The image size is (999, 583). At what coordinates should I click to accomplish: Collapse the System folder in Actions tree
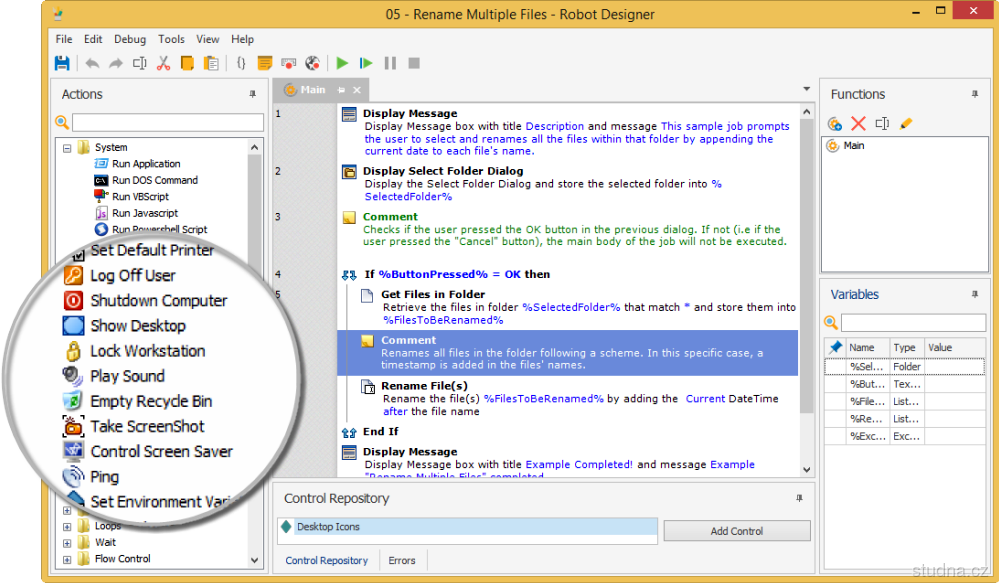[x=68, y=148]
